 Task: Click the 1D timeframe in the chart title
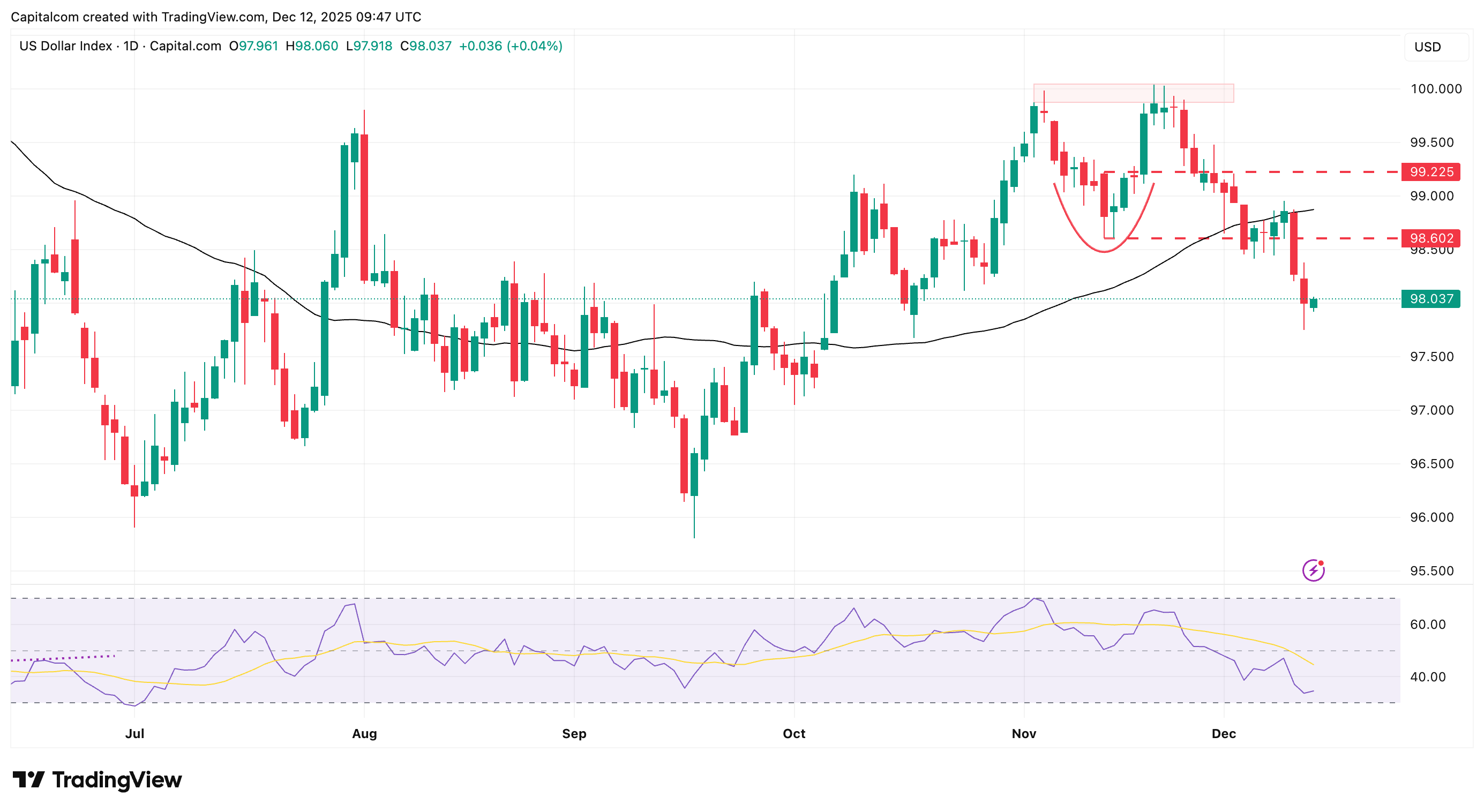pyautogui.click(x=131, y=46)
